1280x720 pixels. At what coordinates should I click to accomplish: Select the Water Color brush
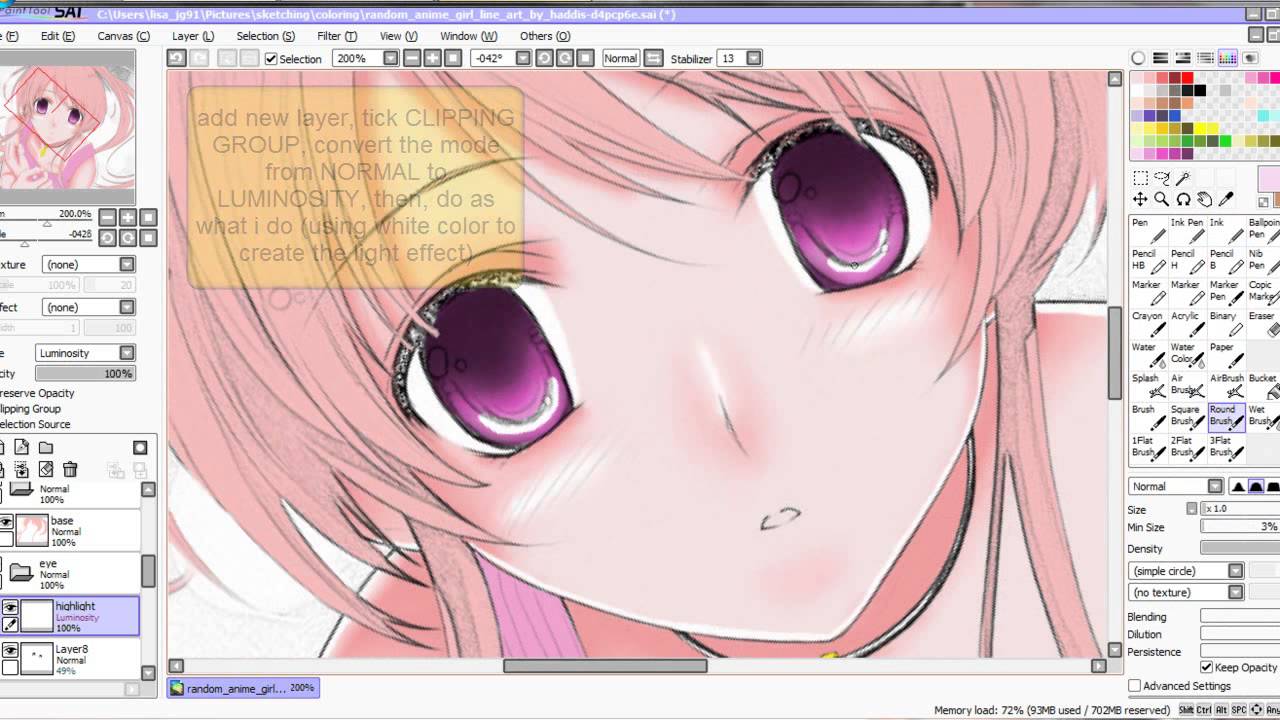(x=1186, y=353)
